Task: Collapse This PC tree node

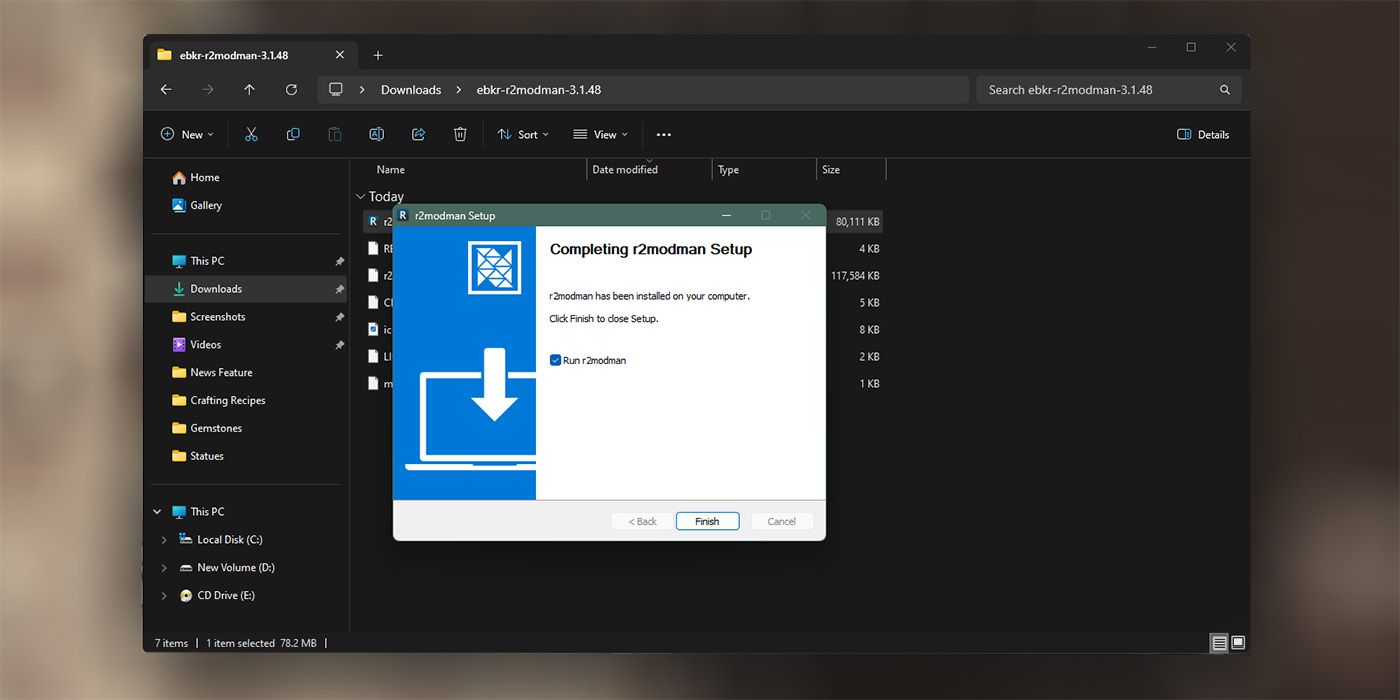Action: click(157, 512)
